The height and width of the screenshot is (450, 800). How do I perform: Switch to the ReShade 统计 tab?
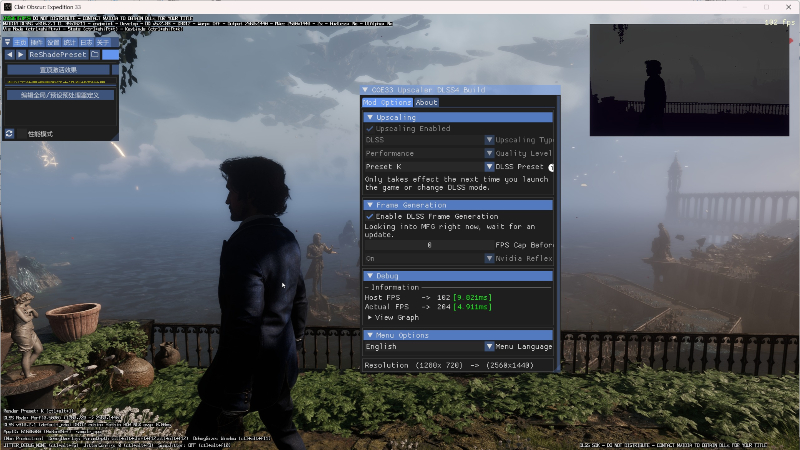(70, 42)
